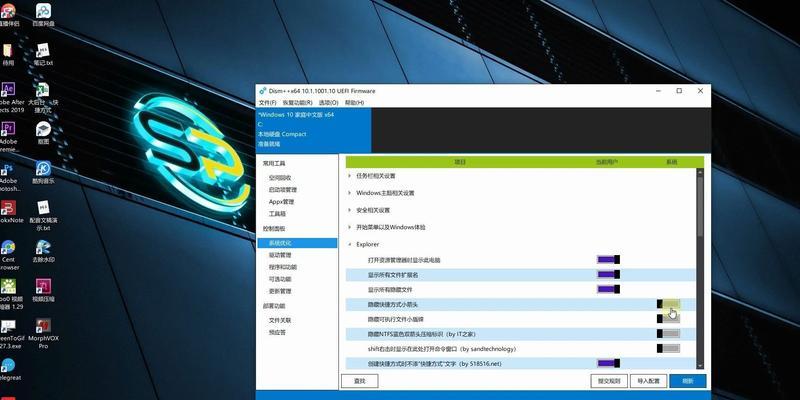The height and width of the screenshot is (400, 800).
Task: Enable hide NTFS blue double-arrow compression switch
Action: [x=668, y=334]
